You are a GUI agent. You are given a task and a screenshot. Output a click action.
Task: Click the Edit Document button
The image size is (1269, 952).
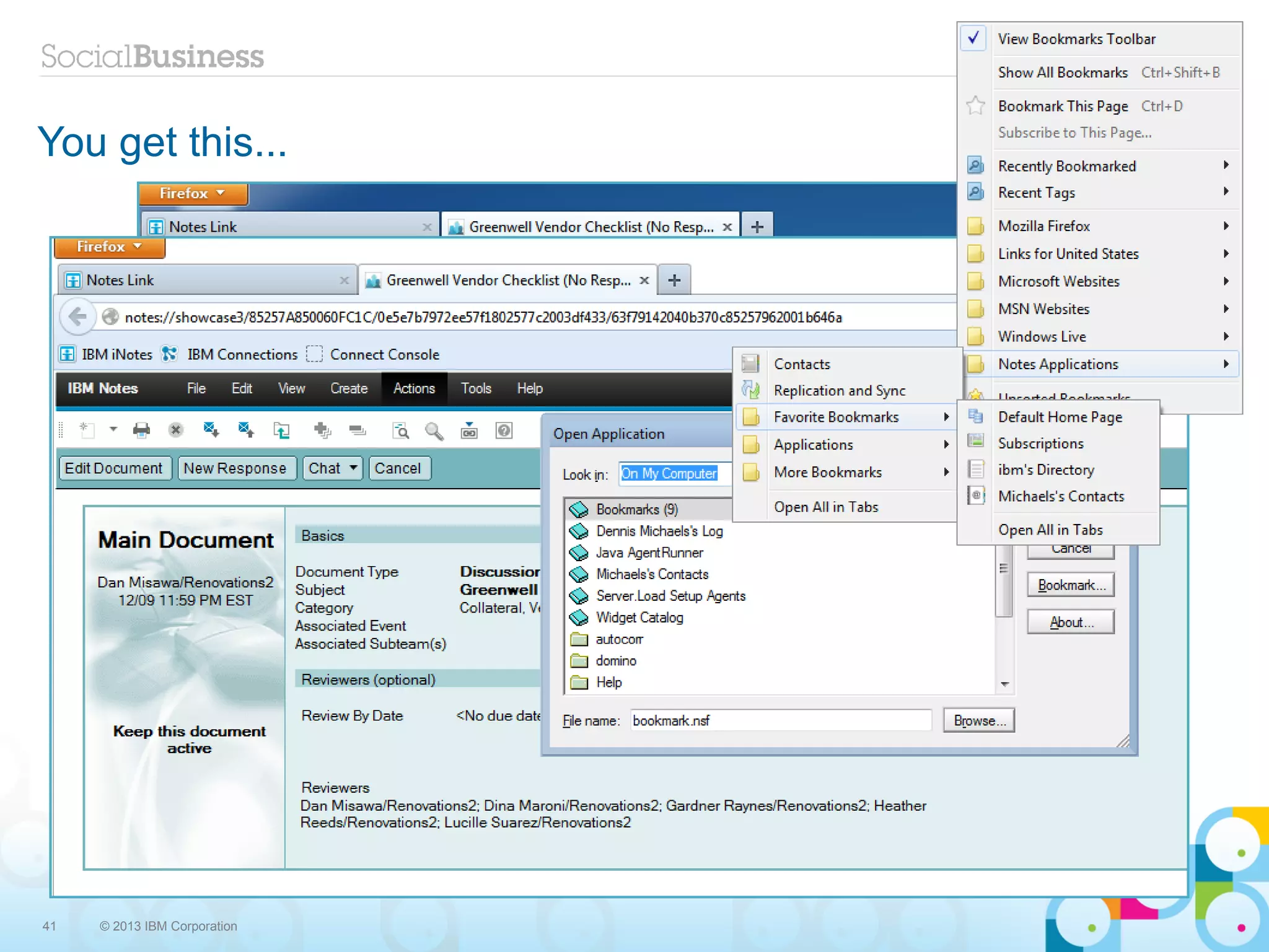pos(114,468)
